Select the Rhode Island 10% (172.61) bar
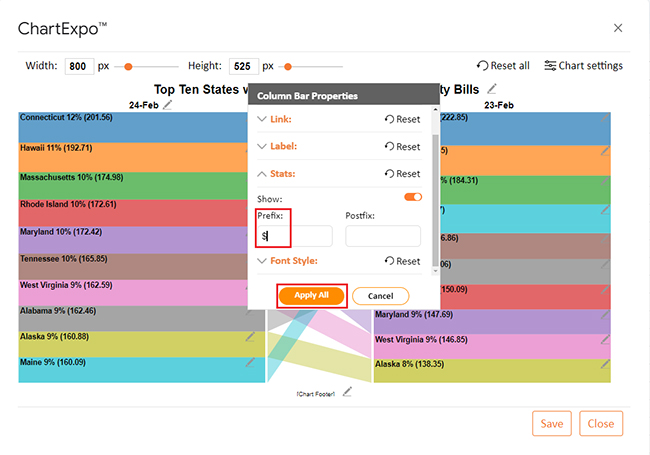 click(x=133, y=213)
